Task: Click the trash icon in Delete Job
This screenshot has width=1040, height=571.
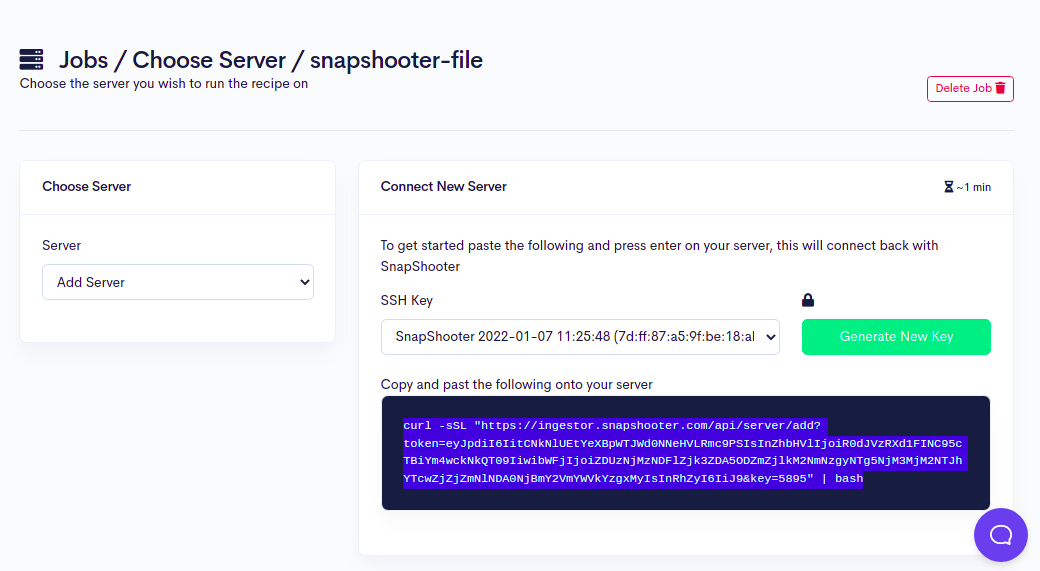Action: 1001,88
